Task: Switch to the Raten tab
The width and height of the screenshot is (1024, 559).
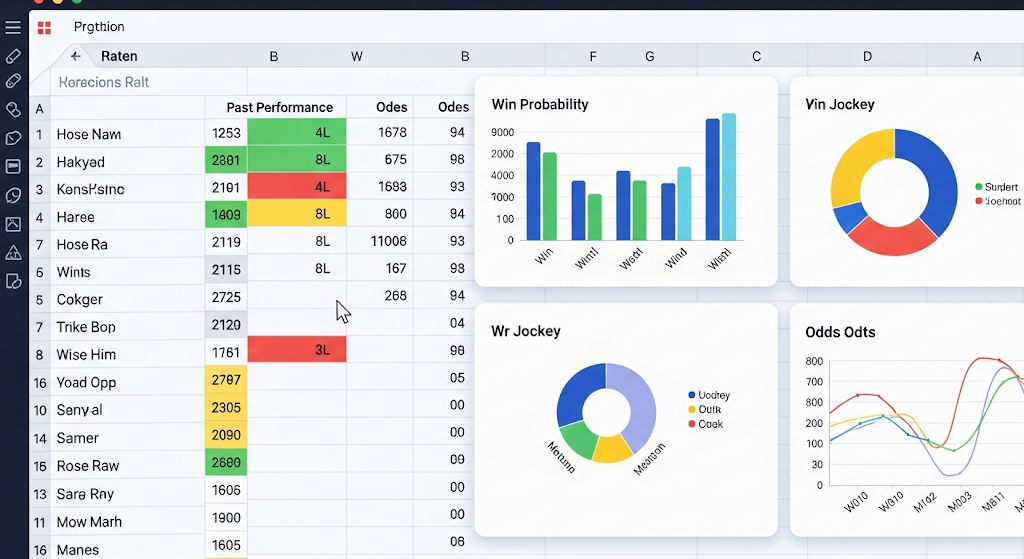Action: click(119, 56)
